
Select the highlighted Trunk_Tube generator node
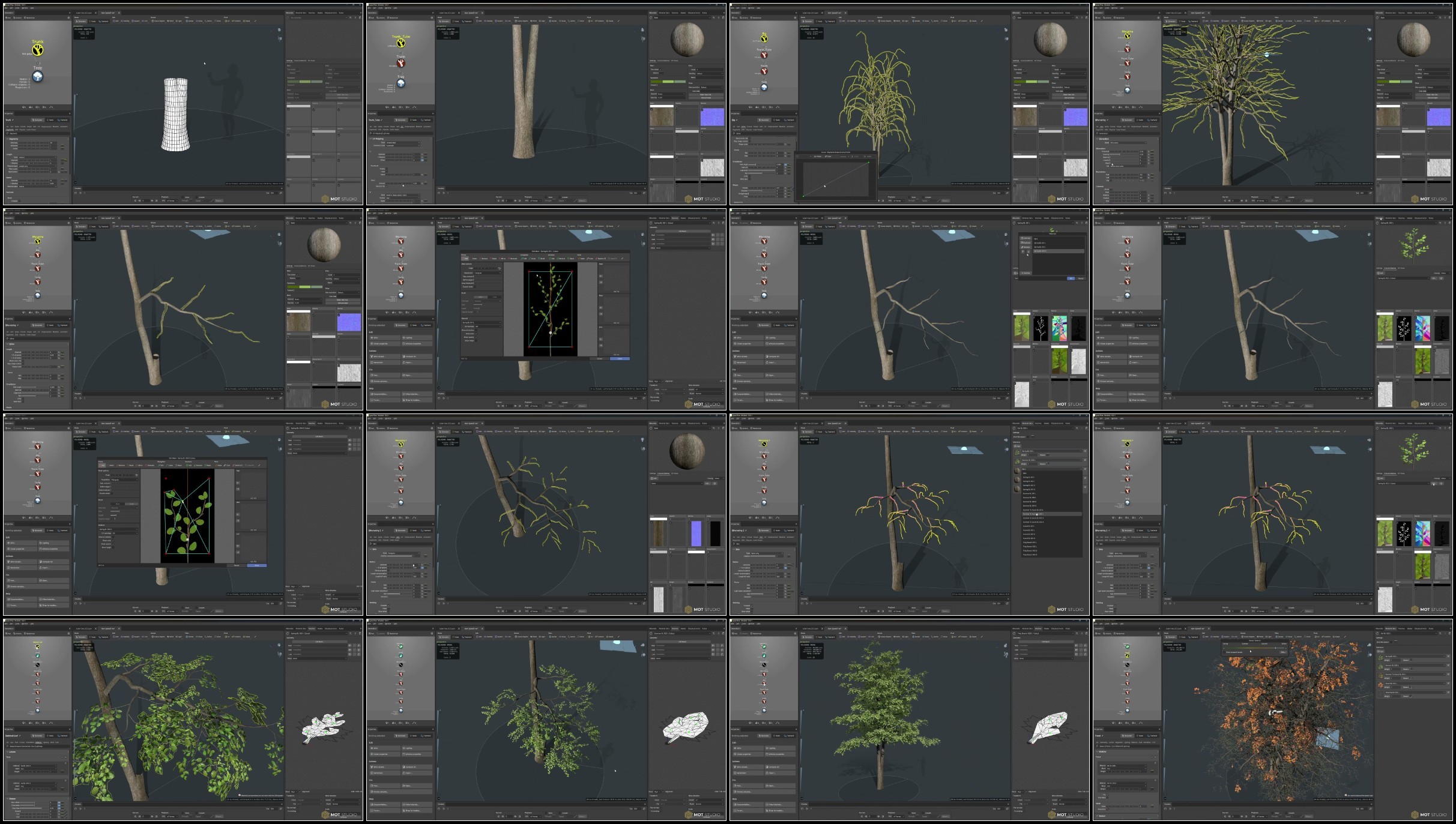[x=400, y=43]
